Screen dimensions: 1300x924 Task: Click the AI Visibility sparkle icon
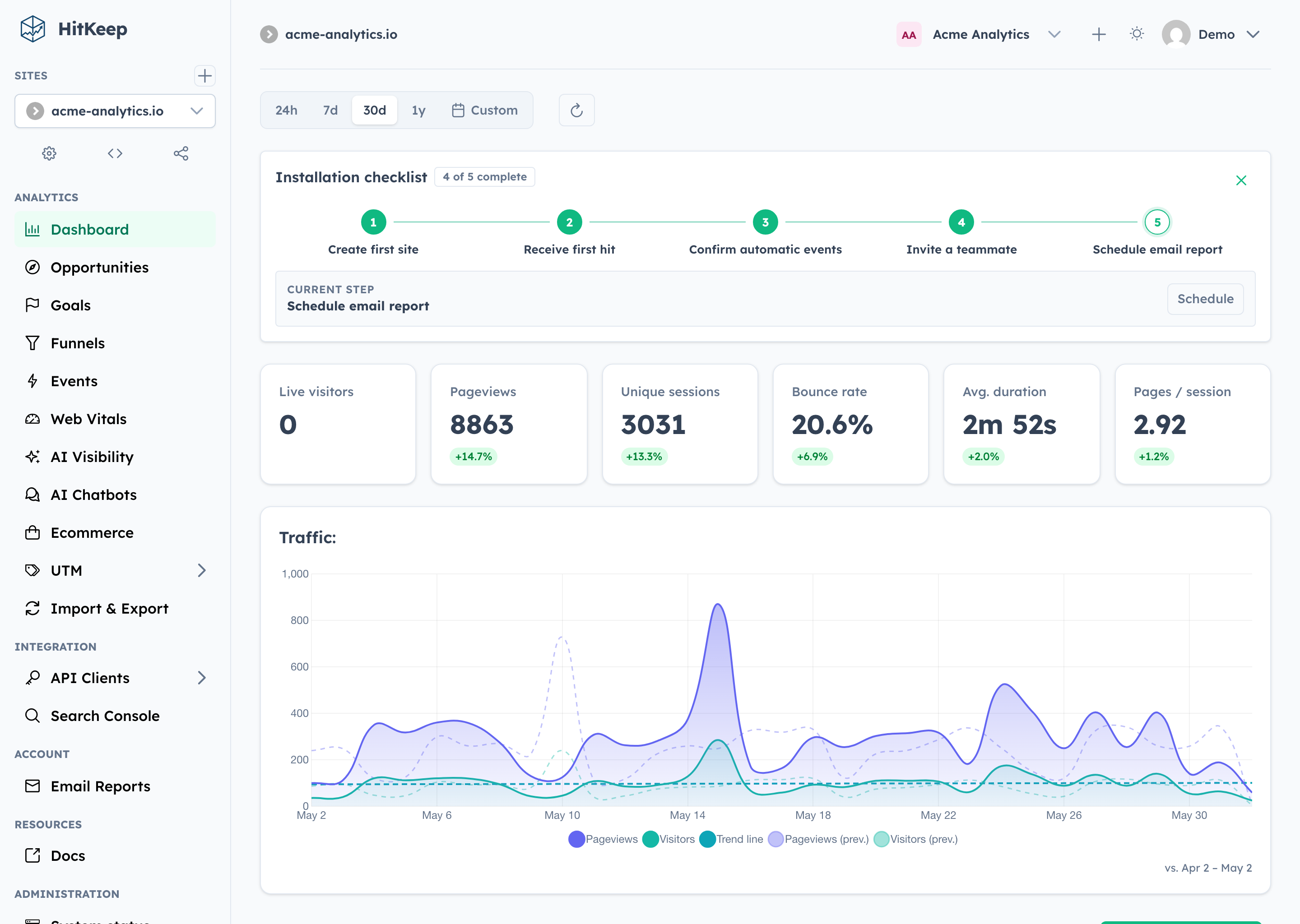[32, 457]
